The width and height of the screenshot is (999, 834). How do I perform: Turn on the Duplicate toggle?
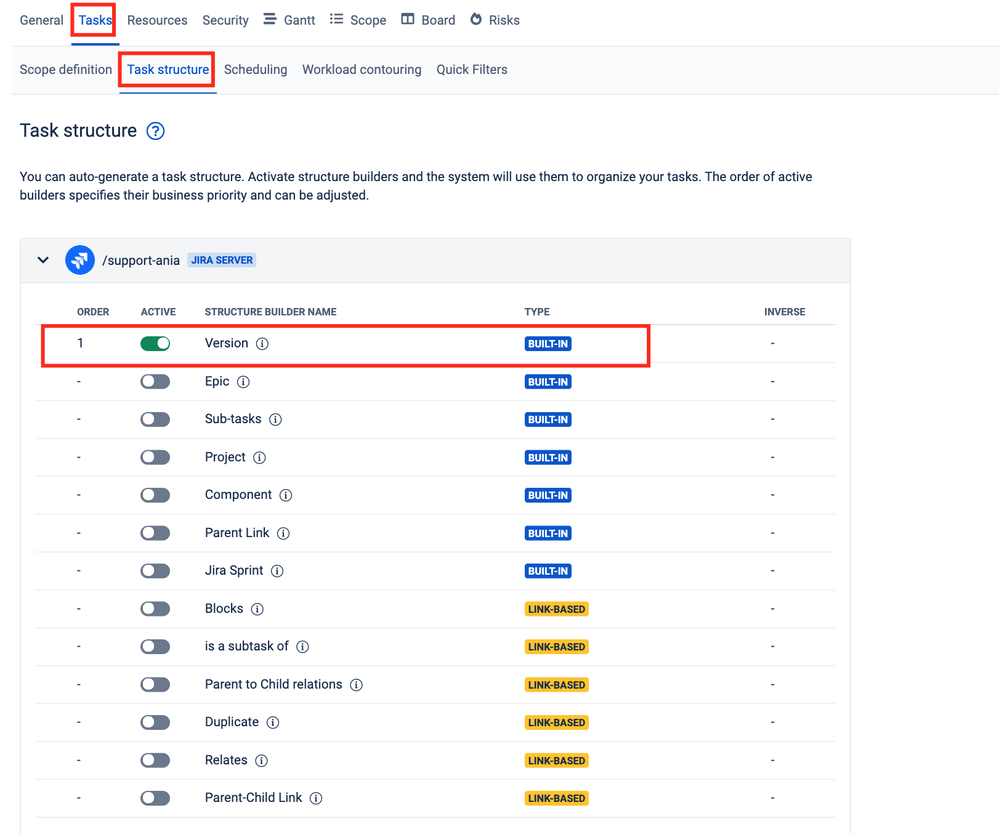point(155,723)
